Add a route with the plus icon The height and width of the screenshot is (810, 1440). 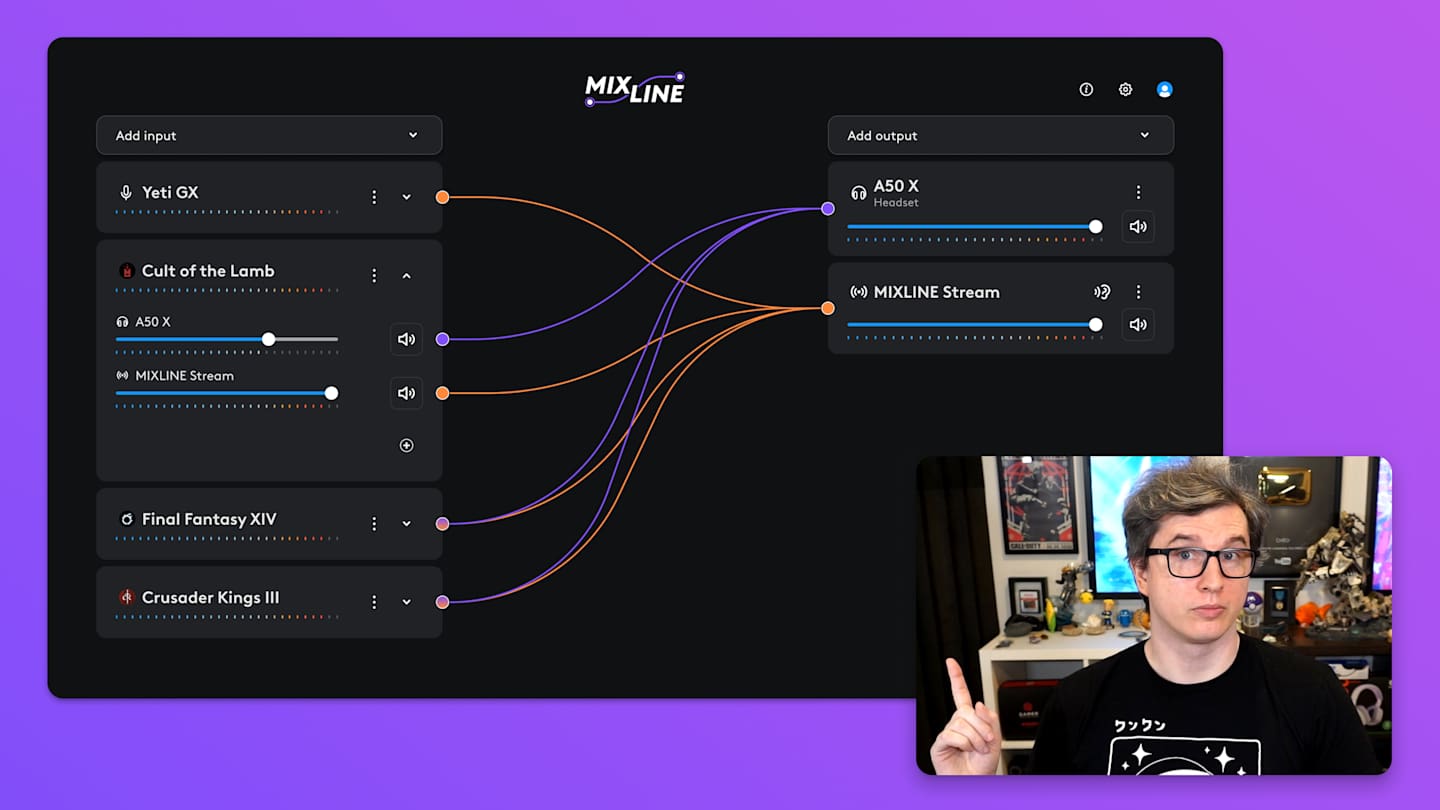(406, 446)
